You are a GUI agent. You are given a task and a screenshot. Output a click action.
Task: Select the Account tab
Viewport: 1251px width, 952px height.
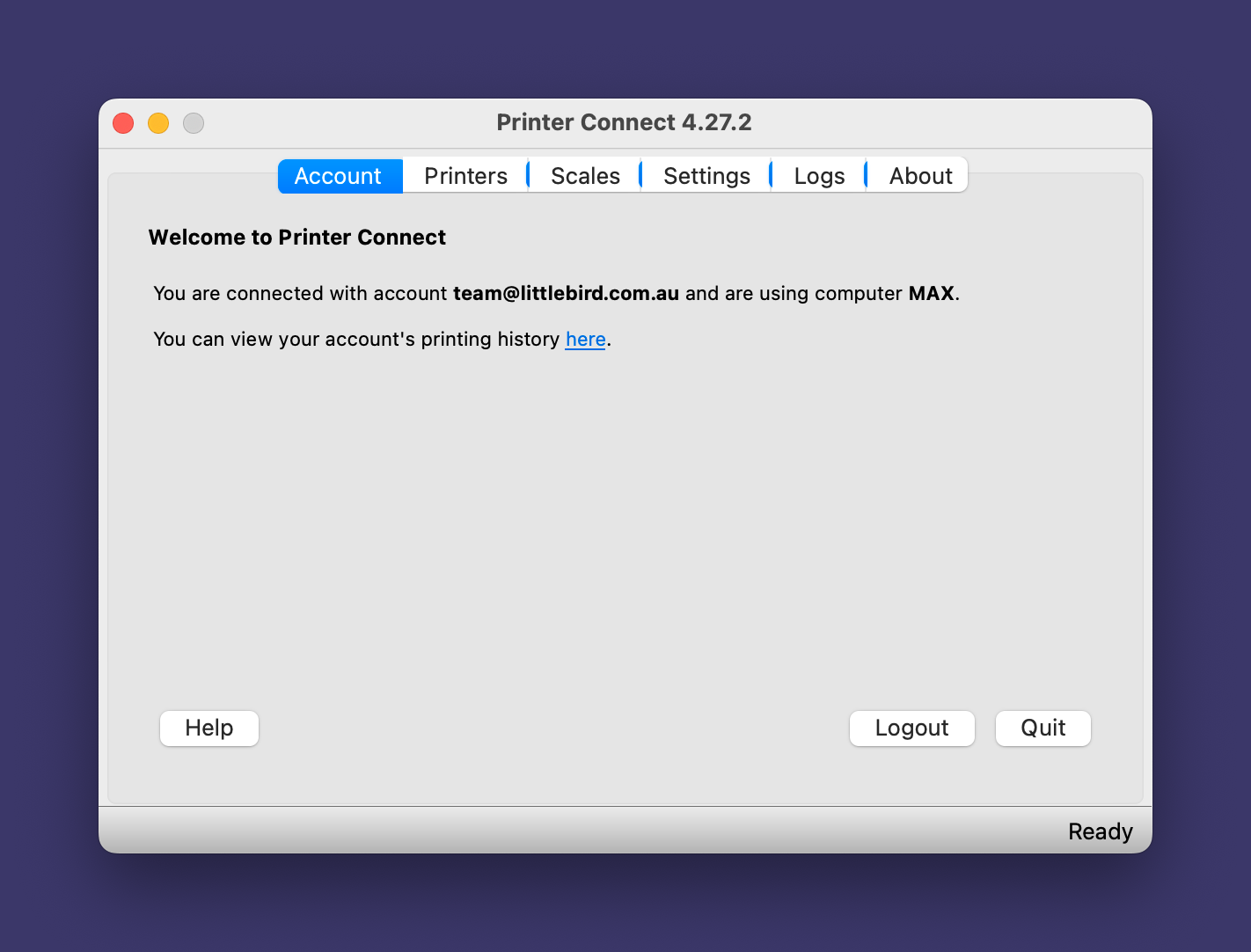[338, 176]
